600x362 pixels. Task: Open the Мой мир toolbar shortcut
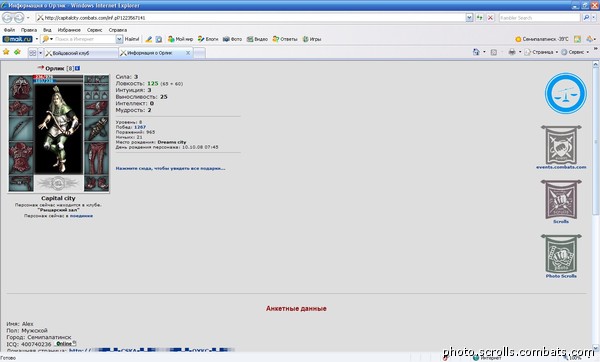point(180,39)
